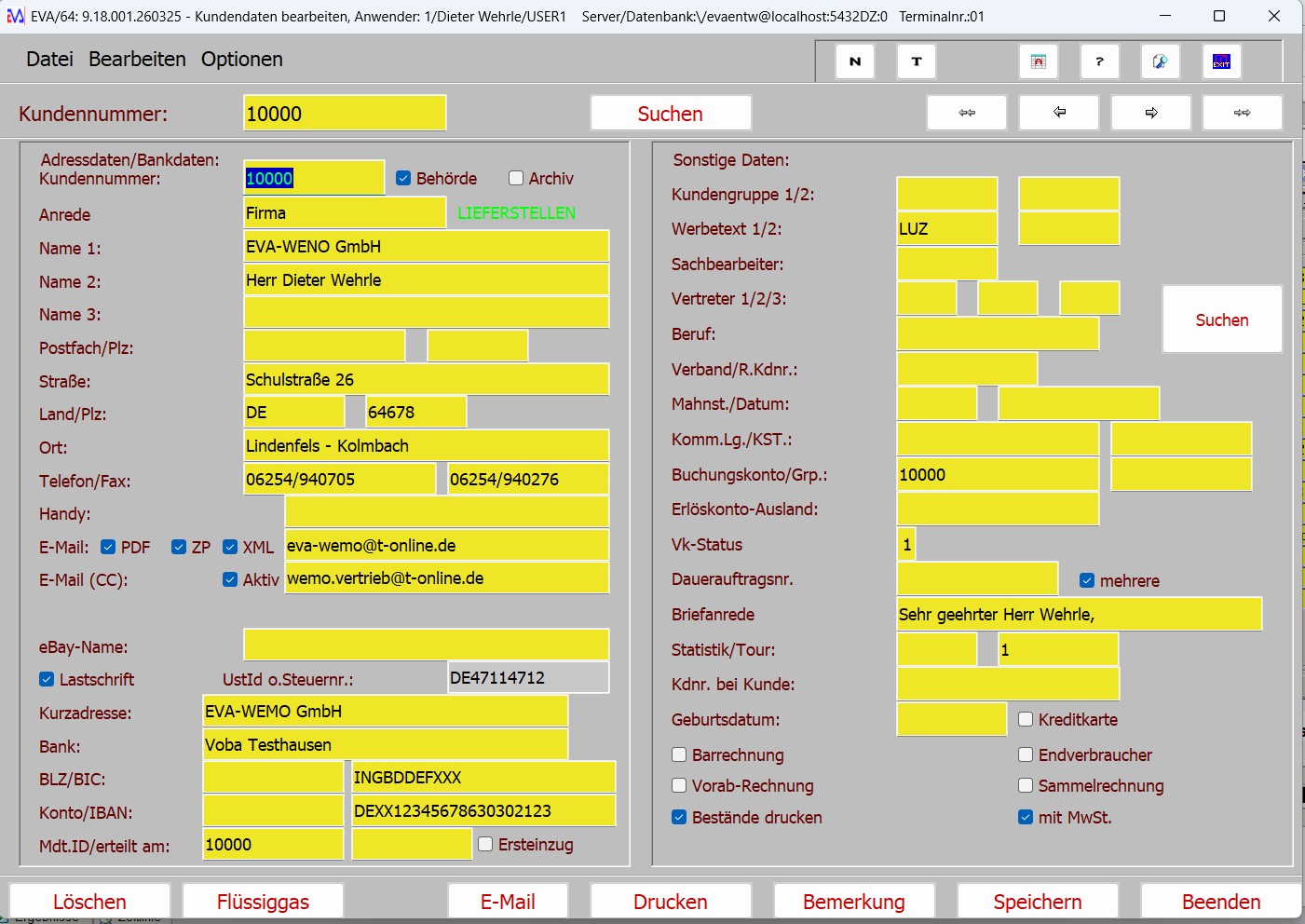Screen dimensions: 1305x924
Task: Click the Speichern button
Action: coord(1037,902)
